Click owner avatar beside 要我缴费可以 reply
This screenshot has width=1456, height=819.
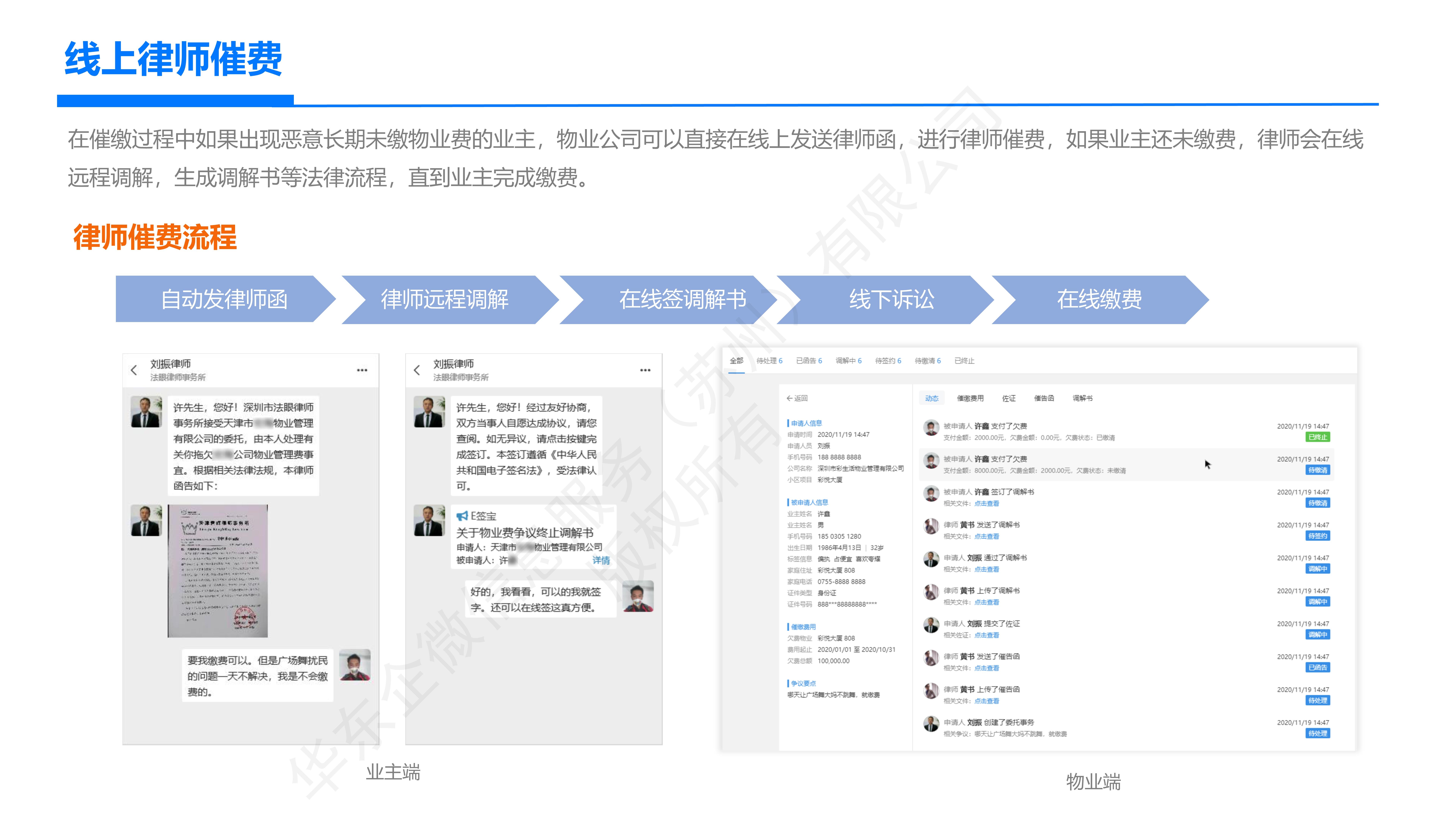[x=355, y=665]
